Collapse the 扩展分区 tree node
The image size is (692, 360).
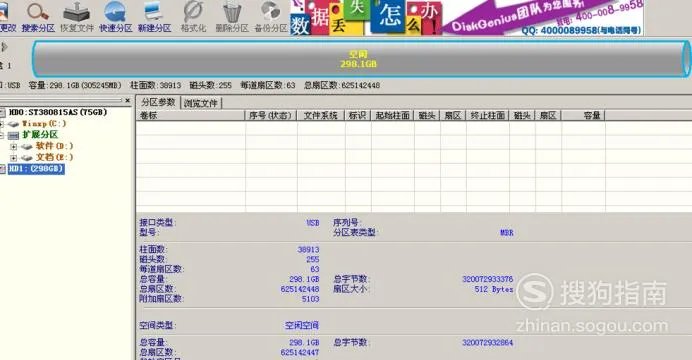coord(2,135)
